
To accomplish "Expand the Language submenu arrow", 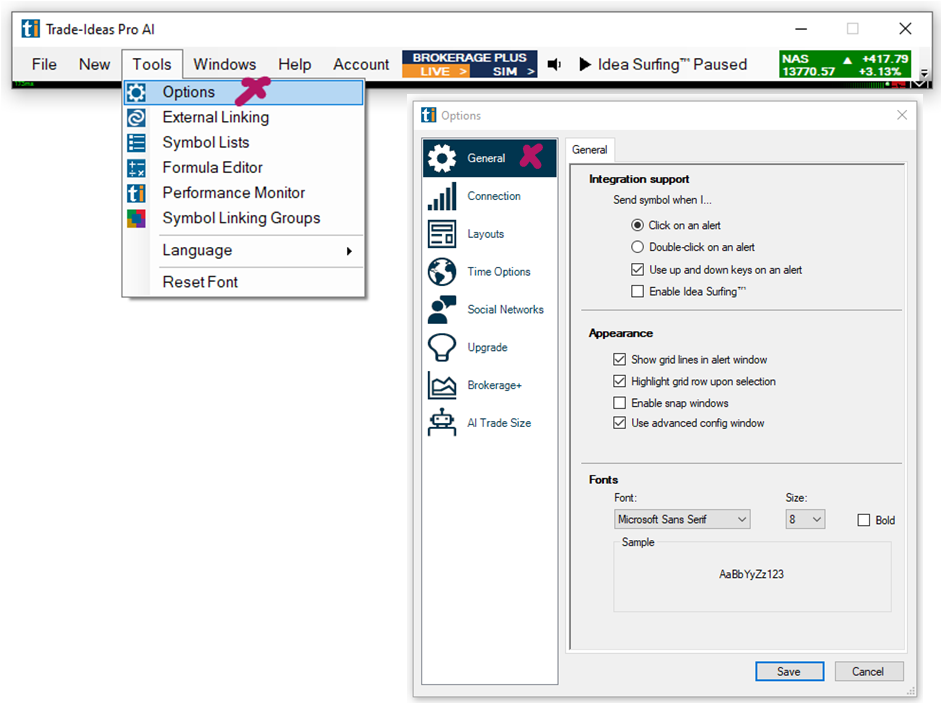I will 349,251.
